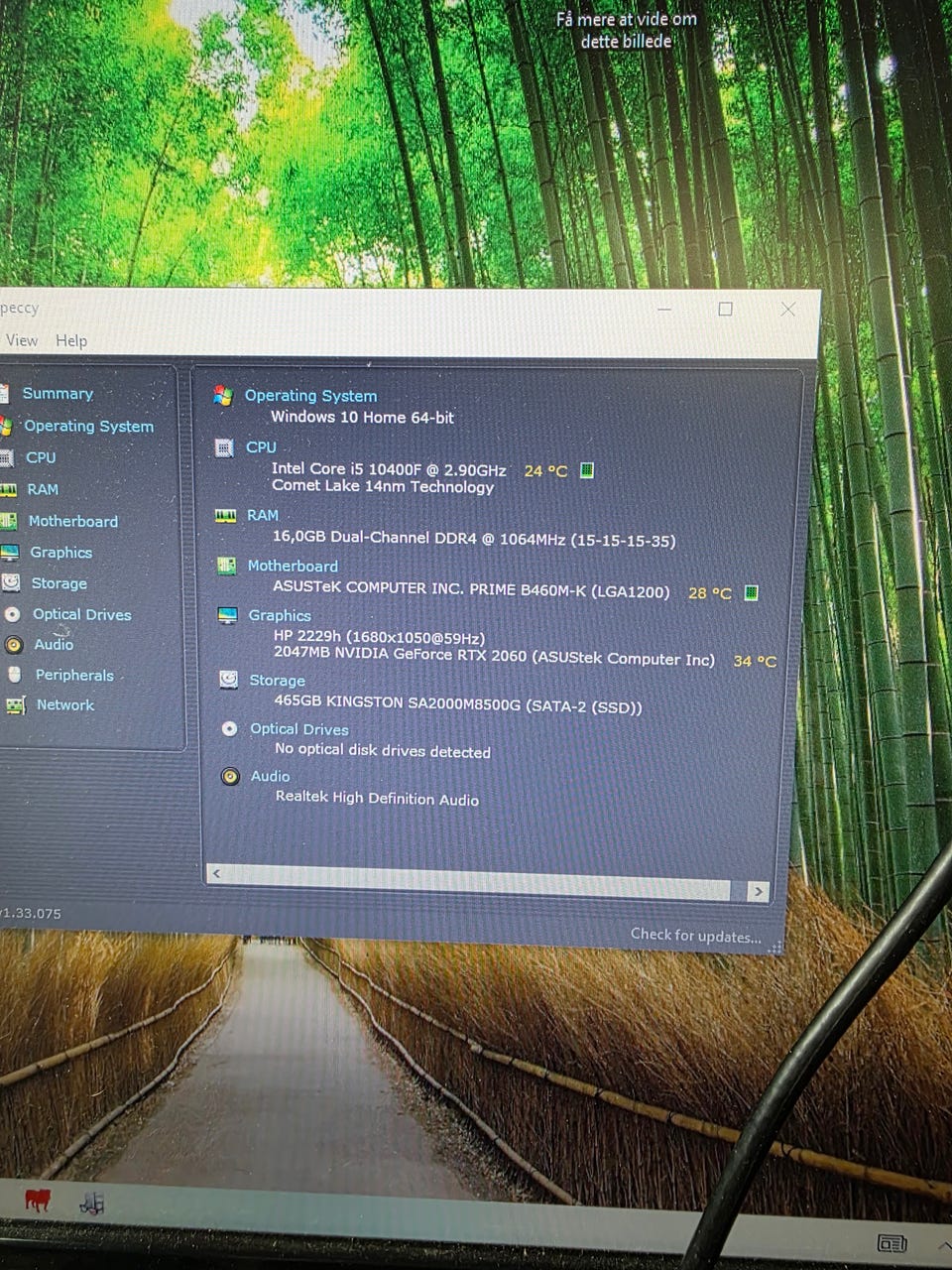Click Check for updates link
Image resolution: width=952 pixels, height=1270 pixels.
coord(696,936)
